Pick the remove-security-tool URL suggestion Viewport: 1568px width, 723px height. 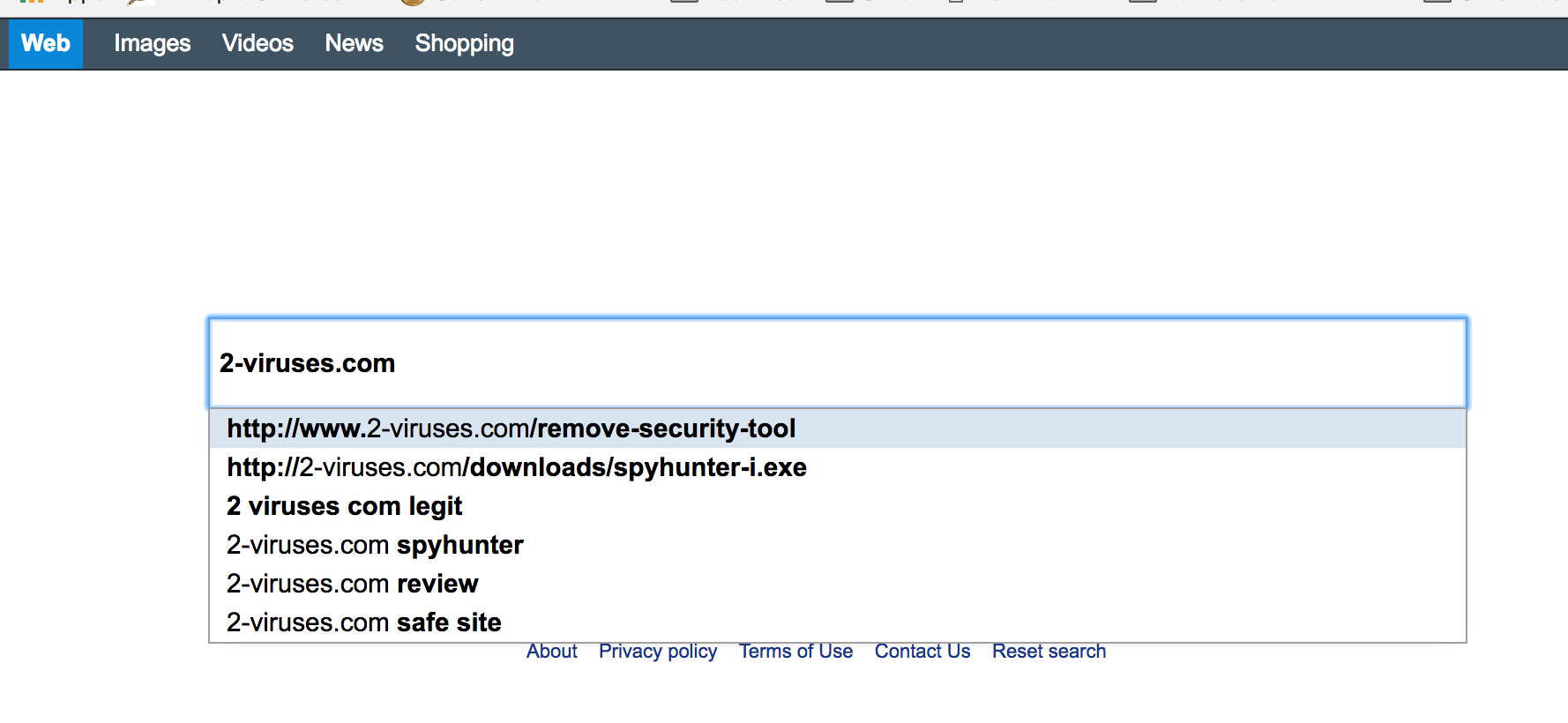[511, 429]
